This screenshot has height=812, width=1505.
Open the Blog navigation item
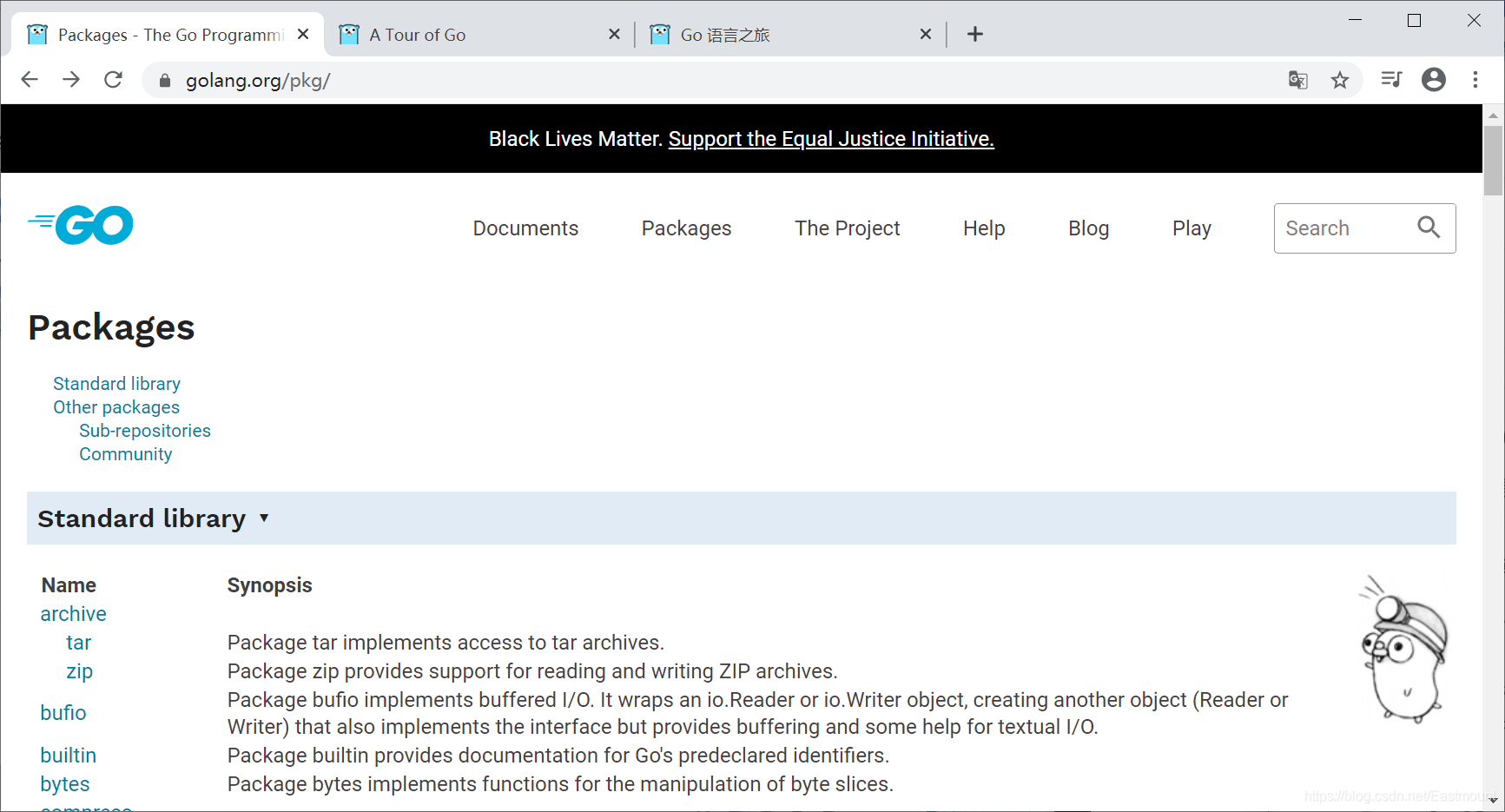[1088, 228]
